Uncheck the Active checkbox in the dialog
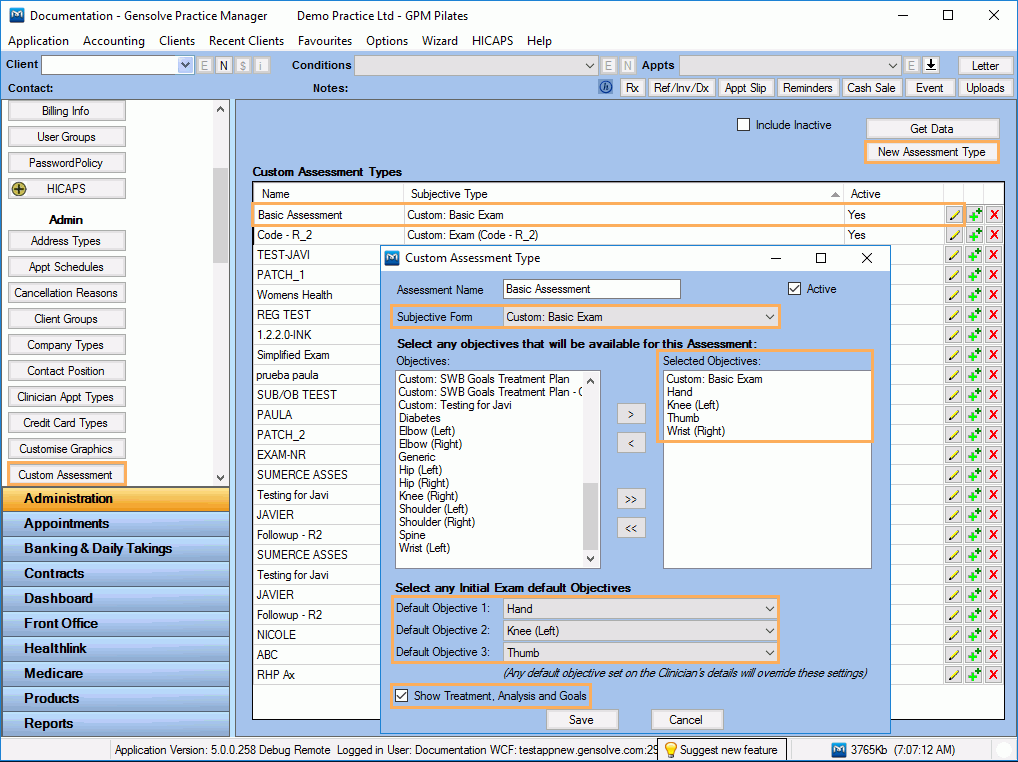 (795, 288)
